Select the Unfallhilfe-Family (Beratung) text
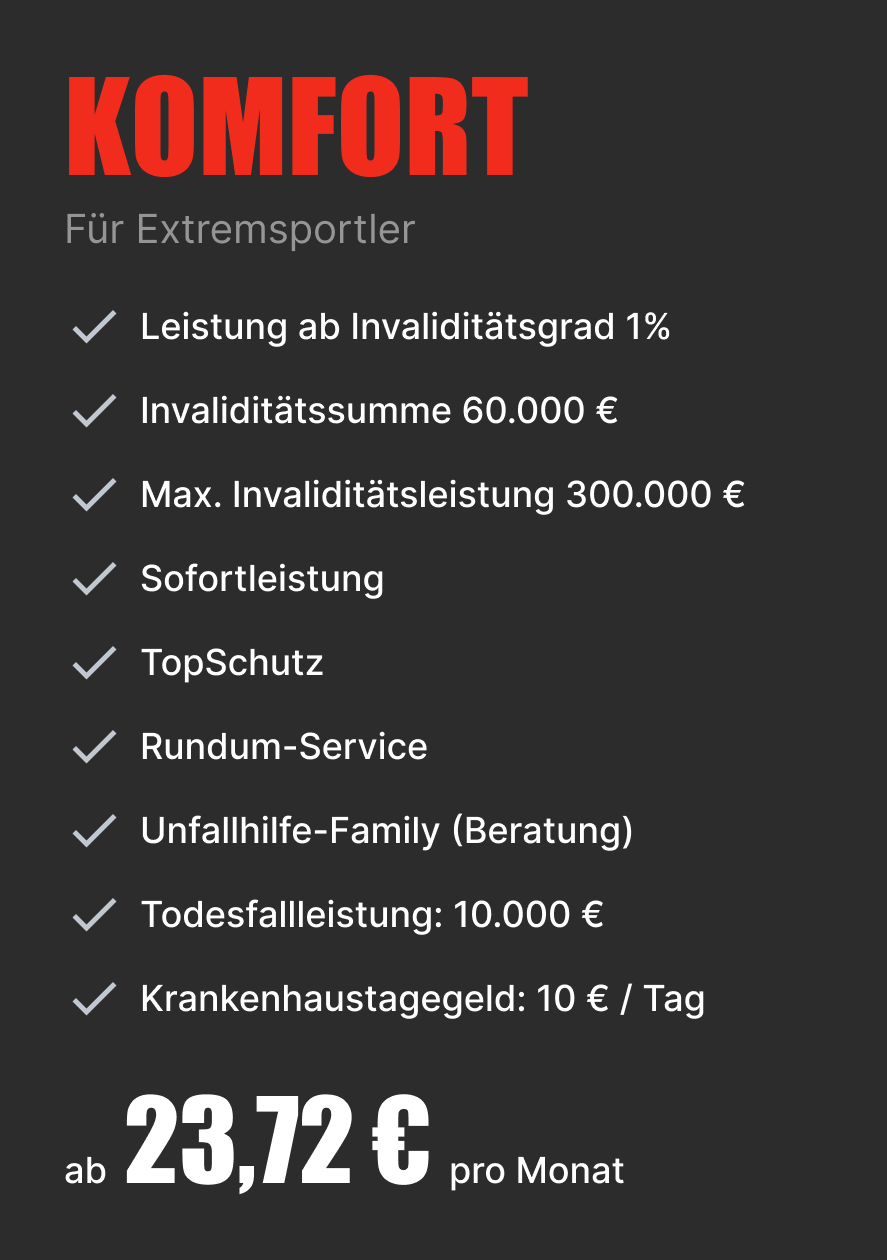Viewport: 887px width, 1260px height. click(387, 831)
